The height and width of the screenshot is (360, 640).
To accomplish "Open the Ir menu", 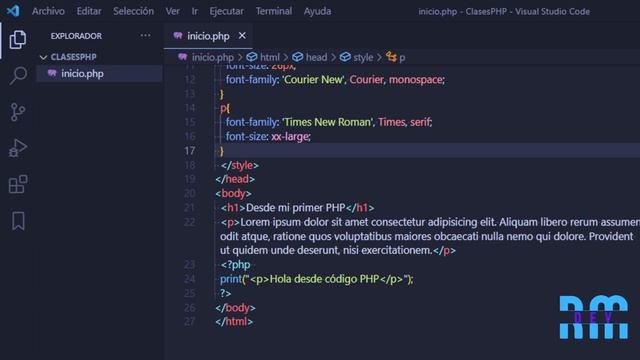I will point(195,11).
